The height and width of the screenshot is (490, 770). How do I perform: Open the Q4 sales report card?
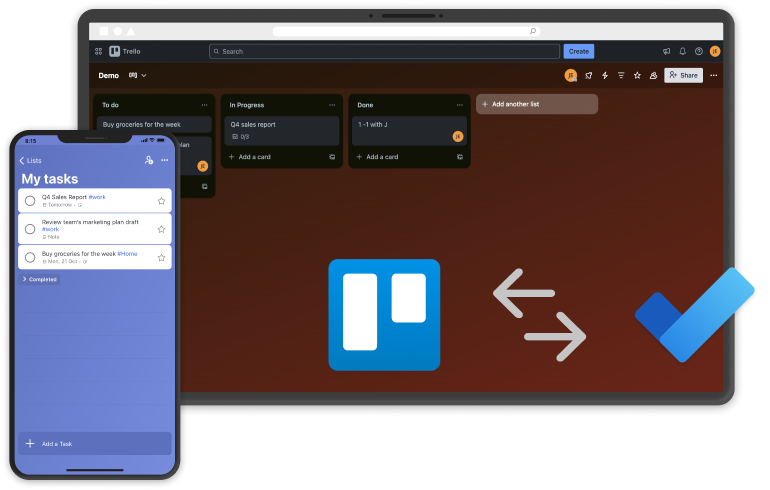[281, 131]
